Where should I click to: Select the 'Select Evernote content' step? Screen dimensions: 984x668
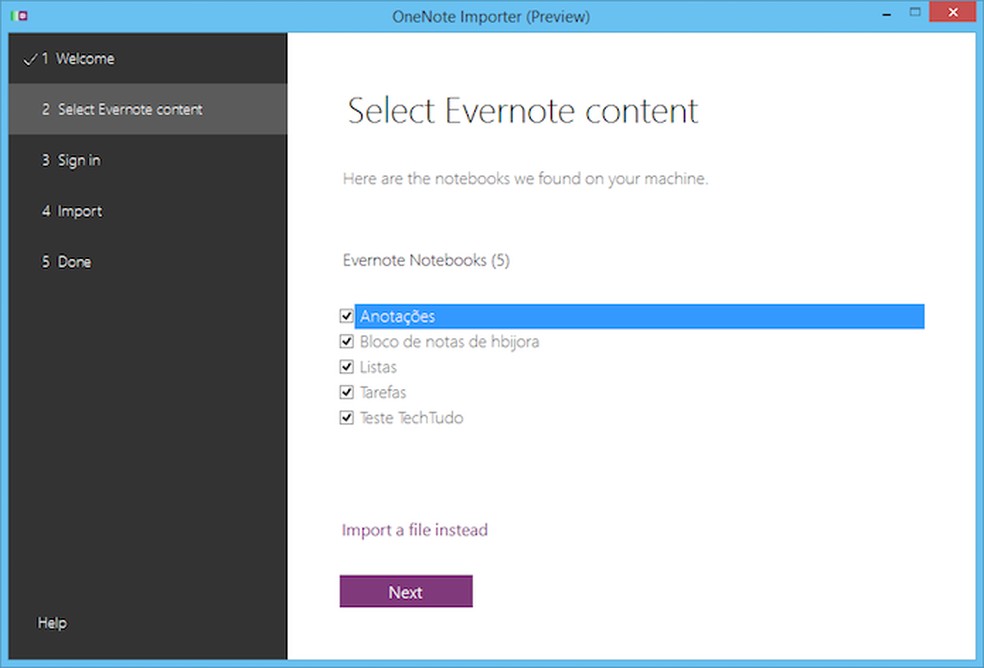point(148,109)
